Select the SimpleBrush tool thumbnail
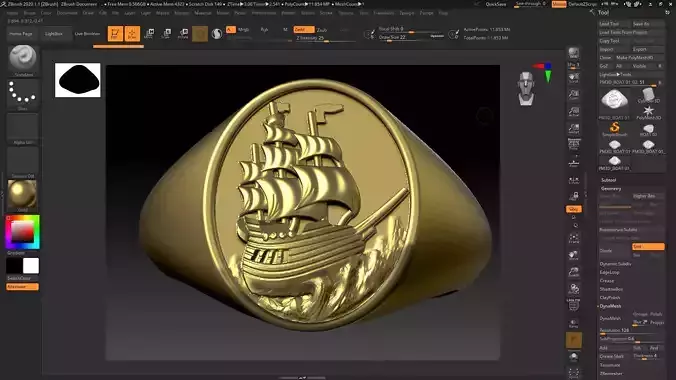Screen dimensions: 676x380 tap(614, 129)
